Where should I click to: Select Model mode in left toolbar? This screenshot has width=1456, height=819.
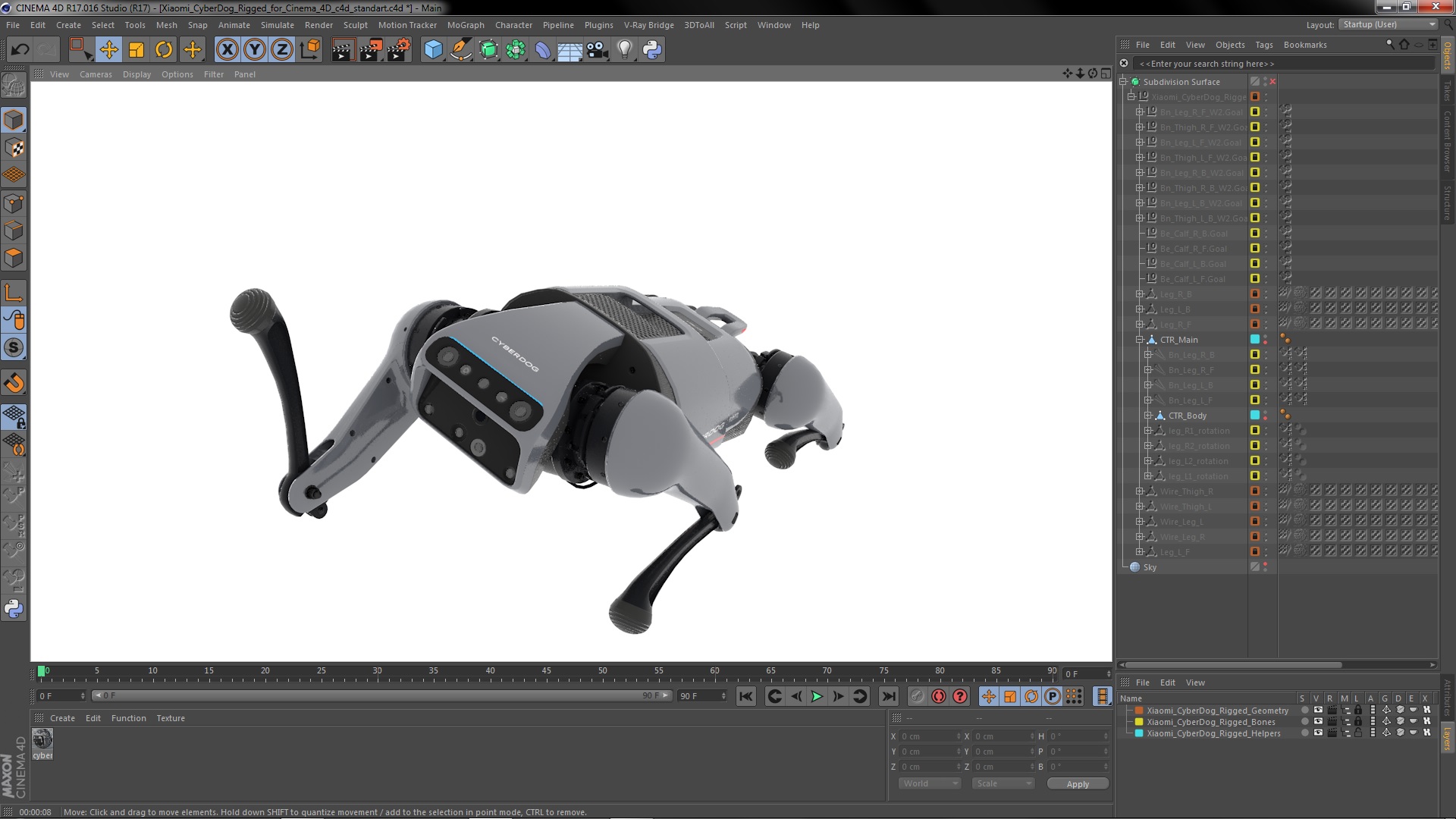[14, 120]
